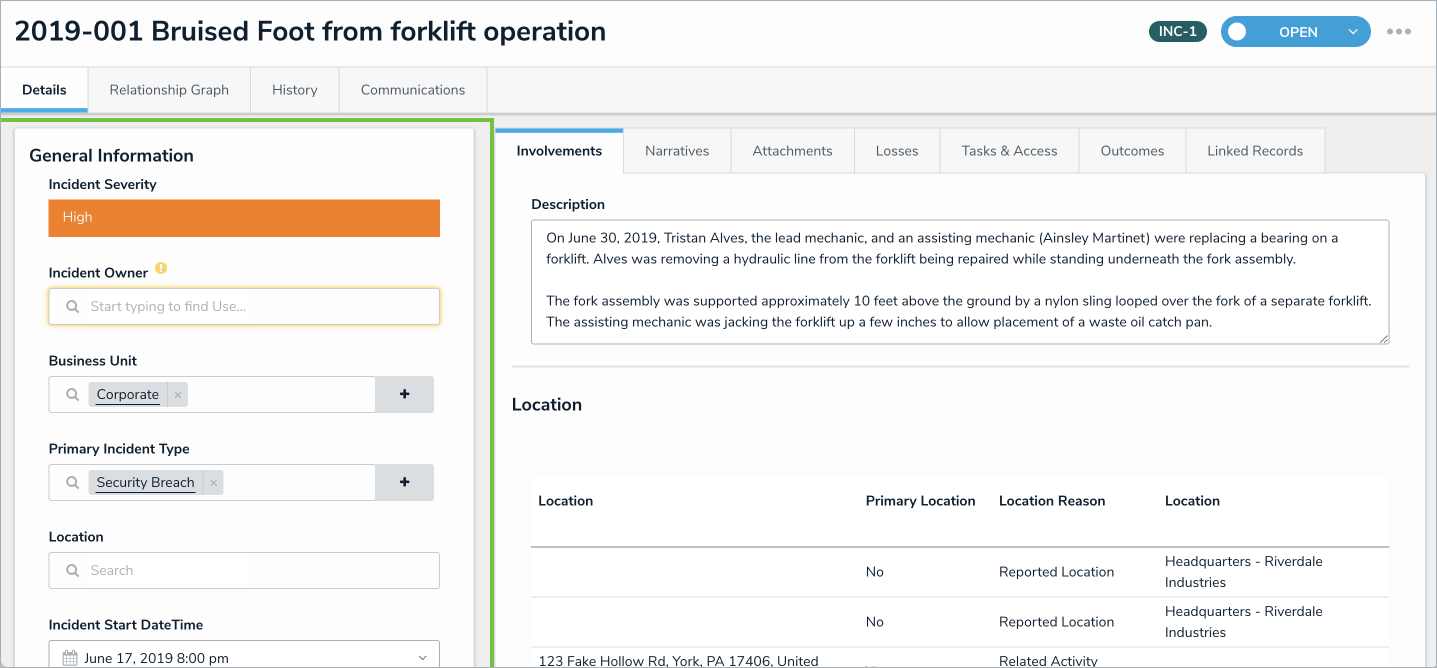Screen dimensions: 1437x668
Task: Select the Involvements tab
Action: pyautogui.click(x=559, y=151)
